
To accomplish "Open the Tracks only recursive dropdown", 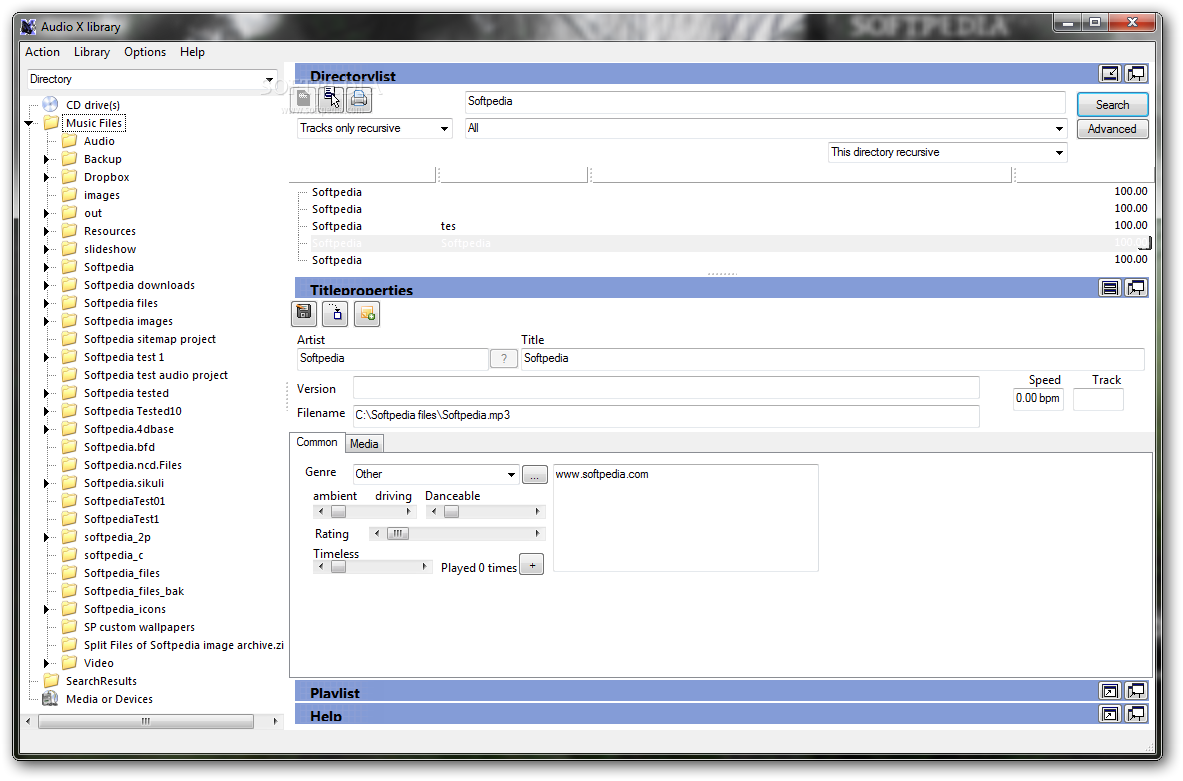I will click(444, 128).
